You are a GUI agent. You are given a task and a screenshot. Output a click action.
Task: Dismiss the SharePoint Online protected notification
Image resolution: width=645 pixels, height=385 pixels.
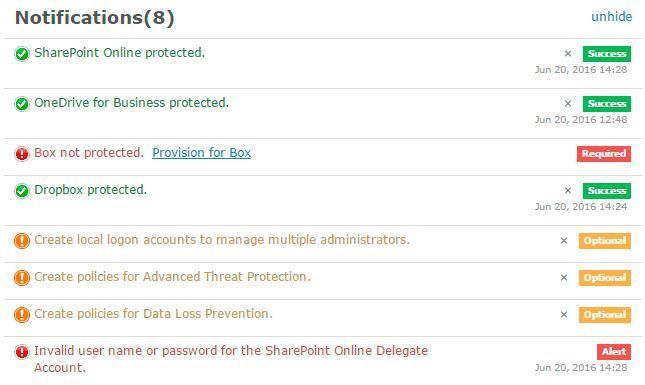point(568,53)
